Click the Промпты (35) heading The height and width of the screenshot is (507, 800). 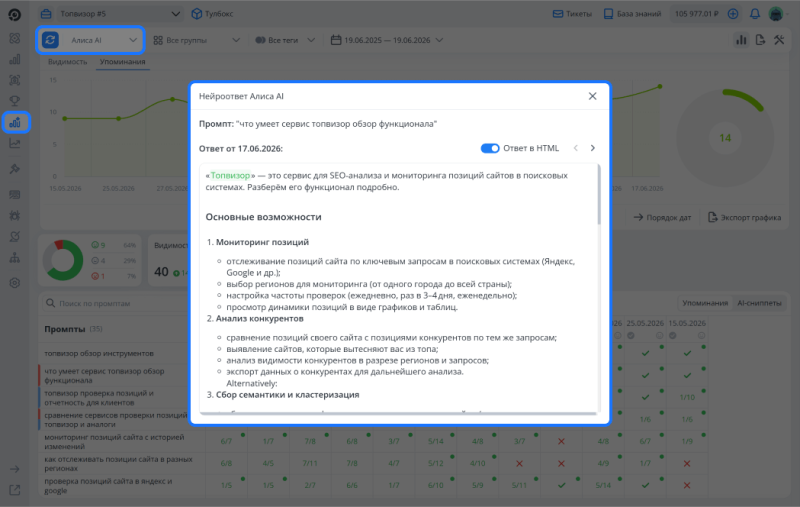pos(73,329)
